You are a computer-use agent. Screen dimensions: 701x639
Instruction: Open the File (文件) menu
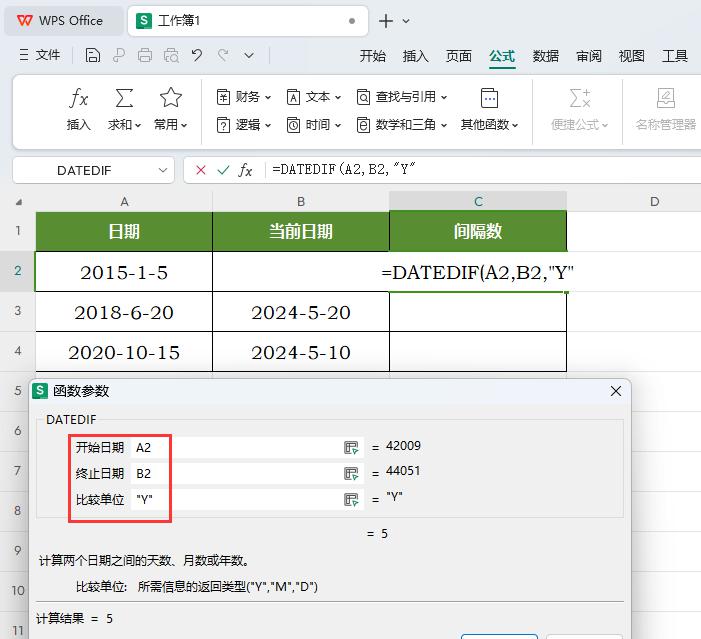(40, 55)
